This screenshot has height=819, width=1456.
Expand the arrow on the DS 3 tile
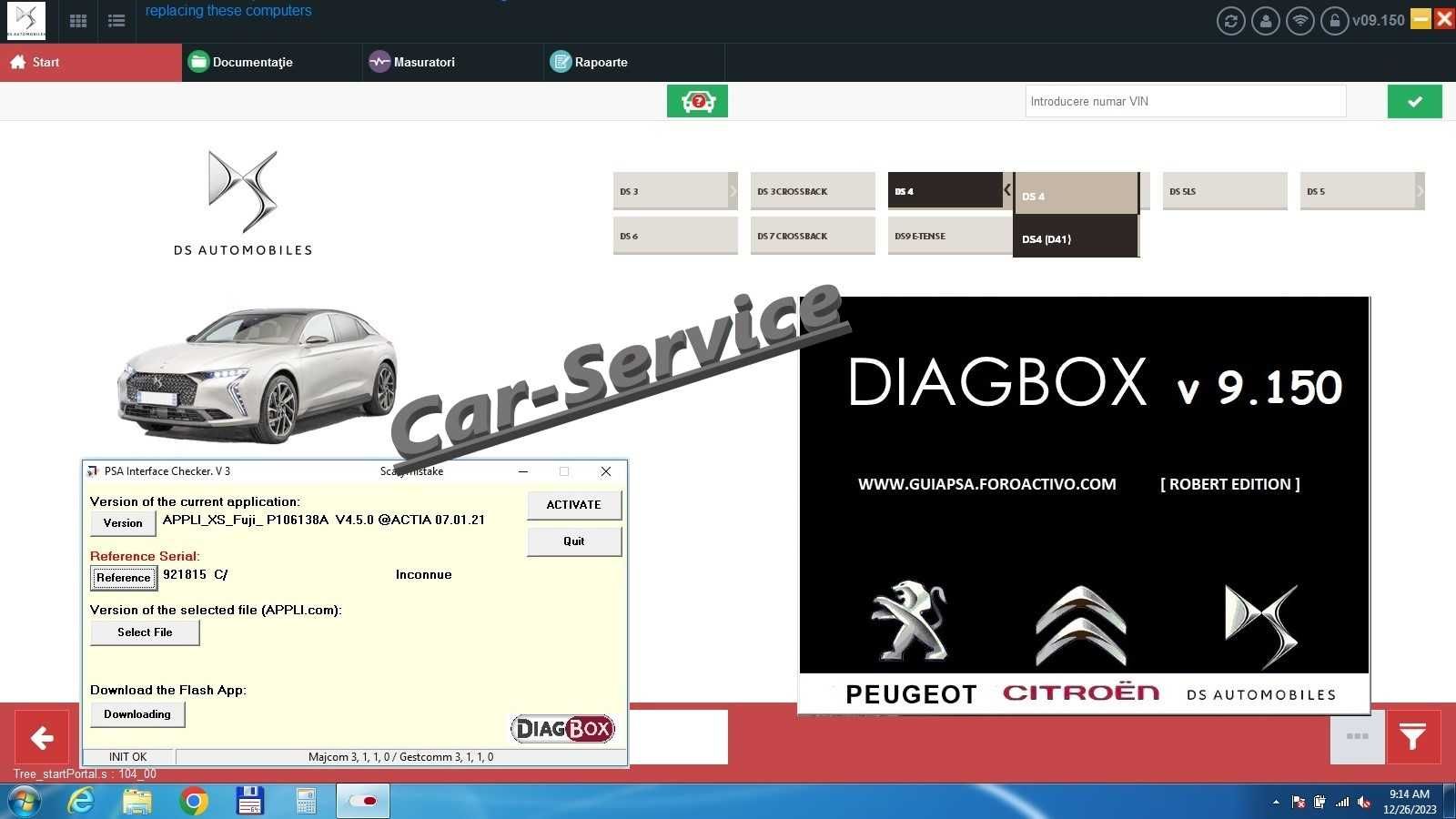pos(733,191)
